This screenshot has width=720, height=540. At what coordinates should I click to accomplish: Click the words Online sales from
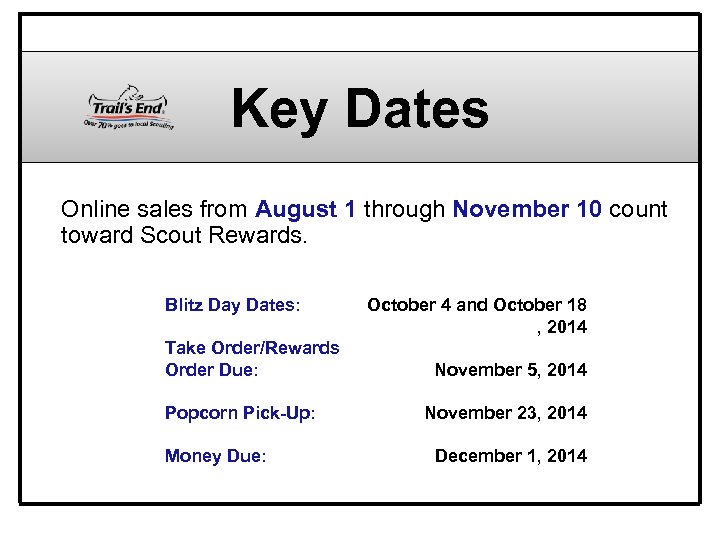point(155,210)
